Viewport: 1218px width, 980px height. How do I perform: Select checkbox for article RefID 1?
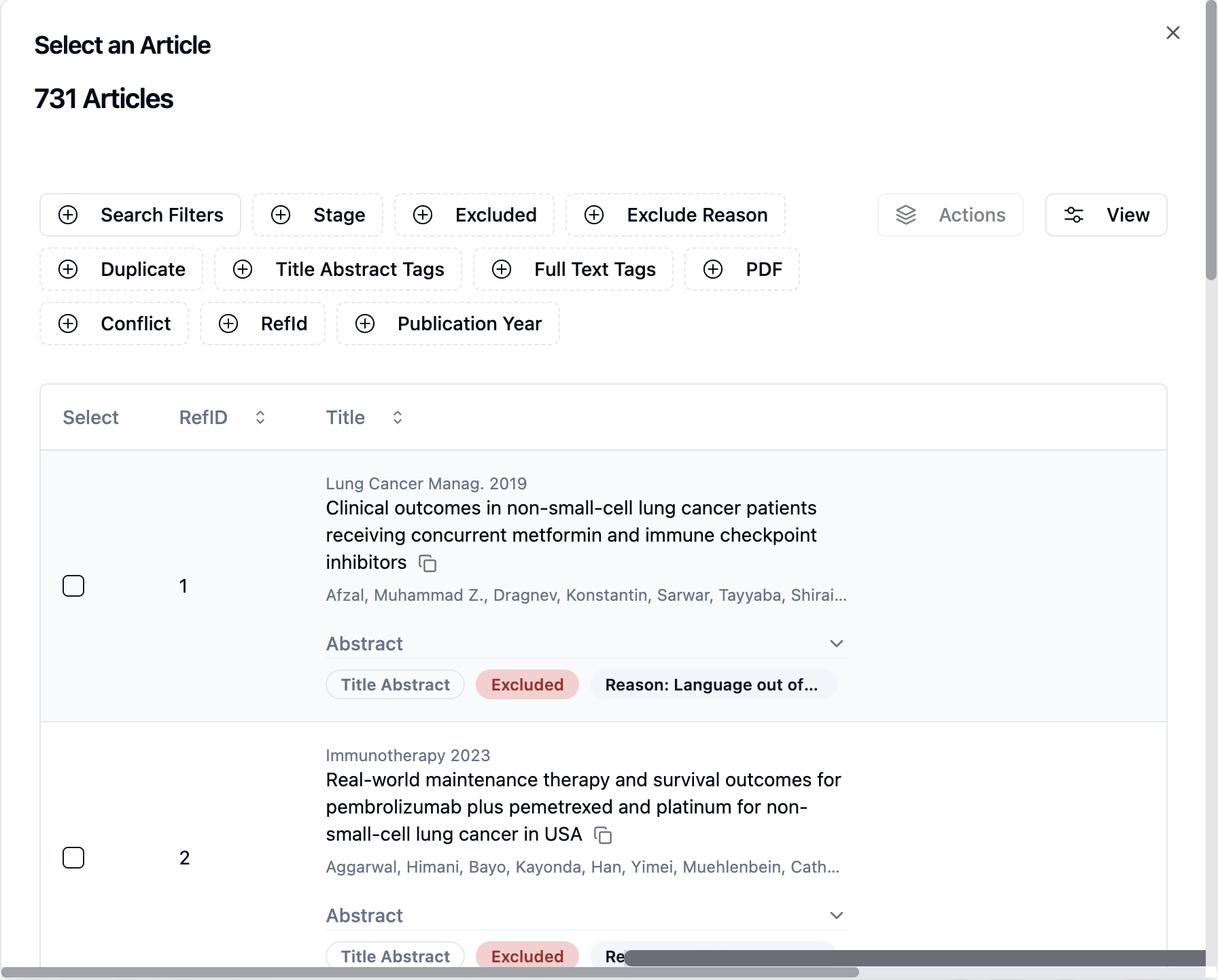(73, 586)
